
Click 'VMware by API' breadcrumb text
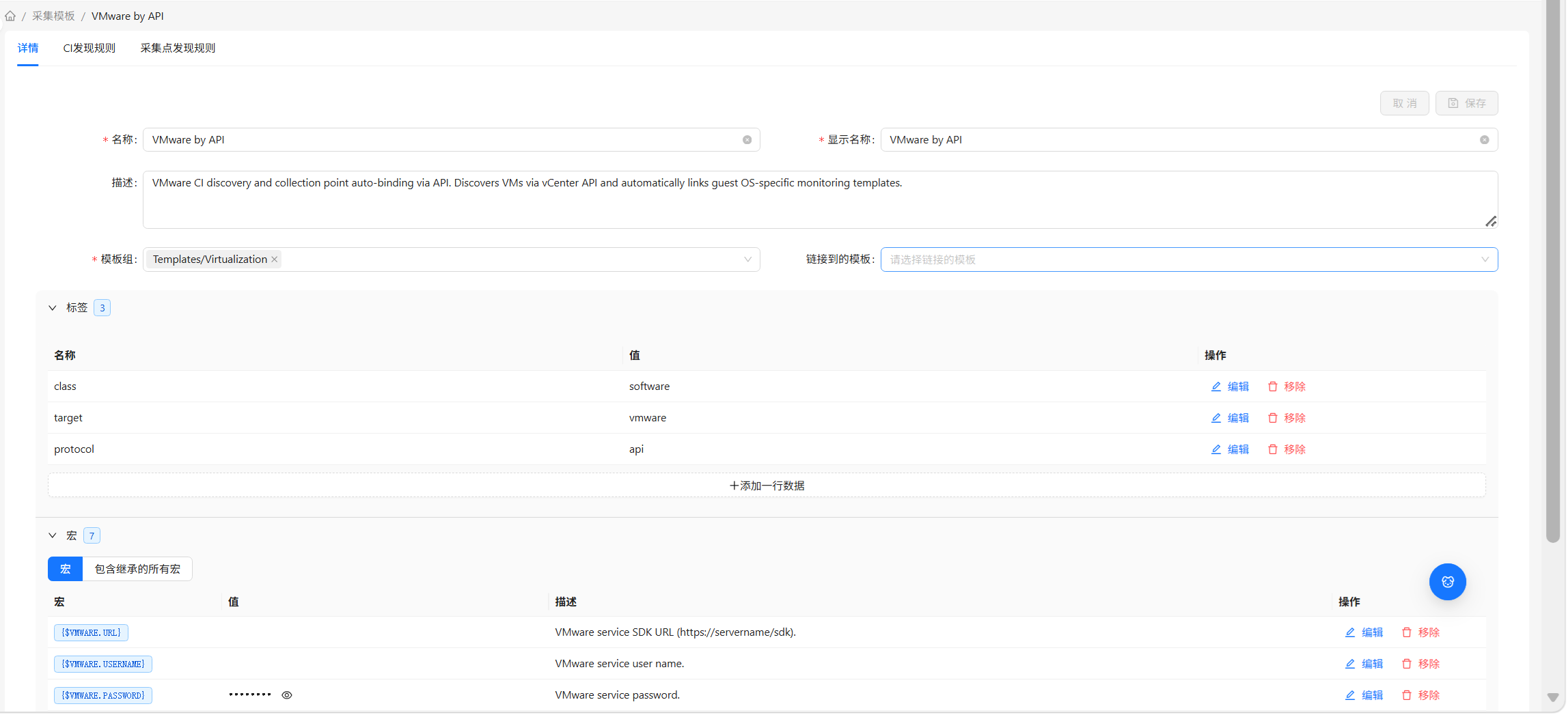127,16
